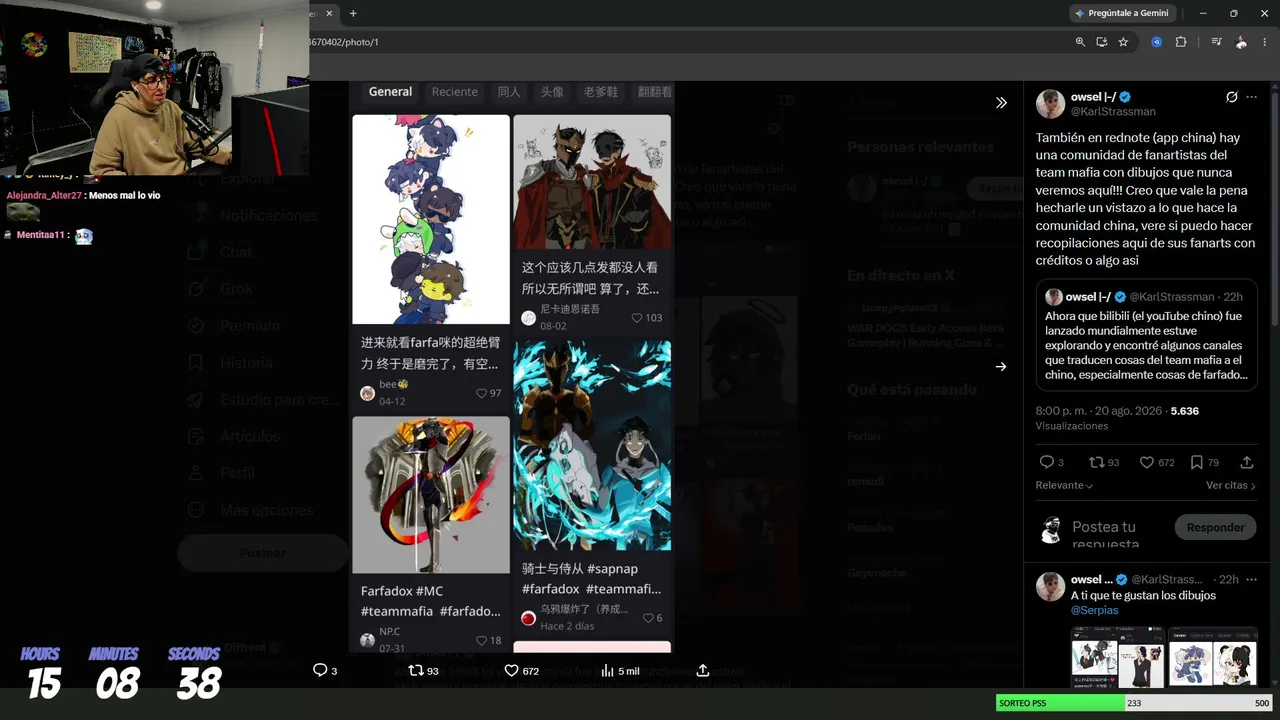Image resolution: width=1280 pixels, height=720 pixels.
Task: Open the more menu on the 22h reply
Action: point(1251,579)
